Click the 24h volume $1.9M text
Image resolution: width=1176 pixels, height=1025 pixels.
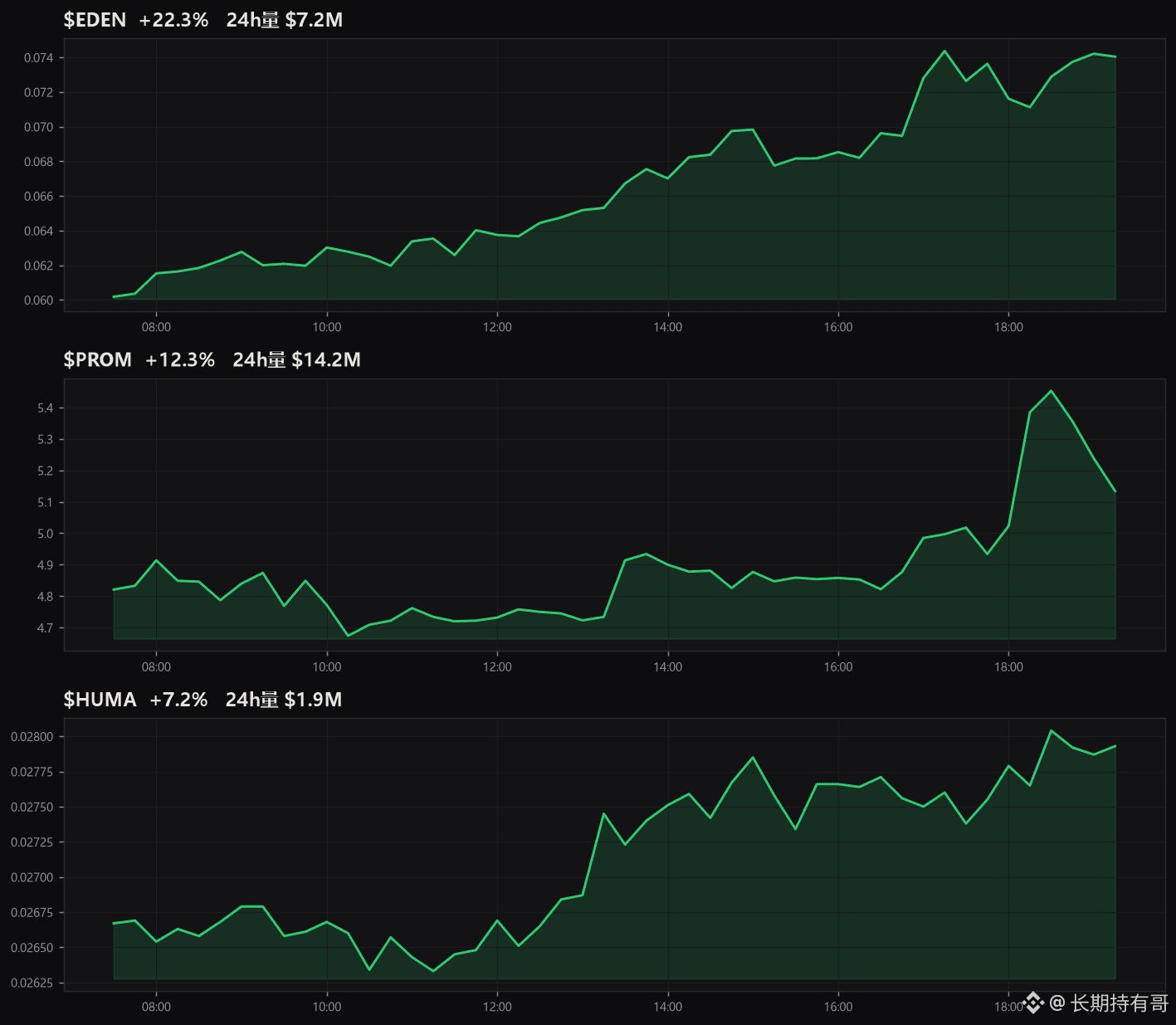tap(284, 700)
